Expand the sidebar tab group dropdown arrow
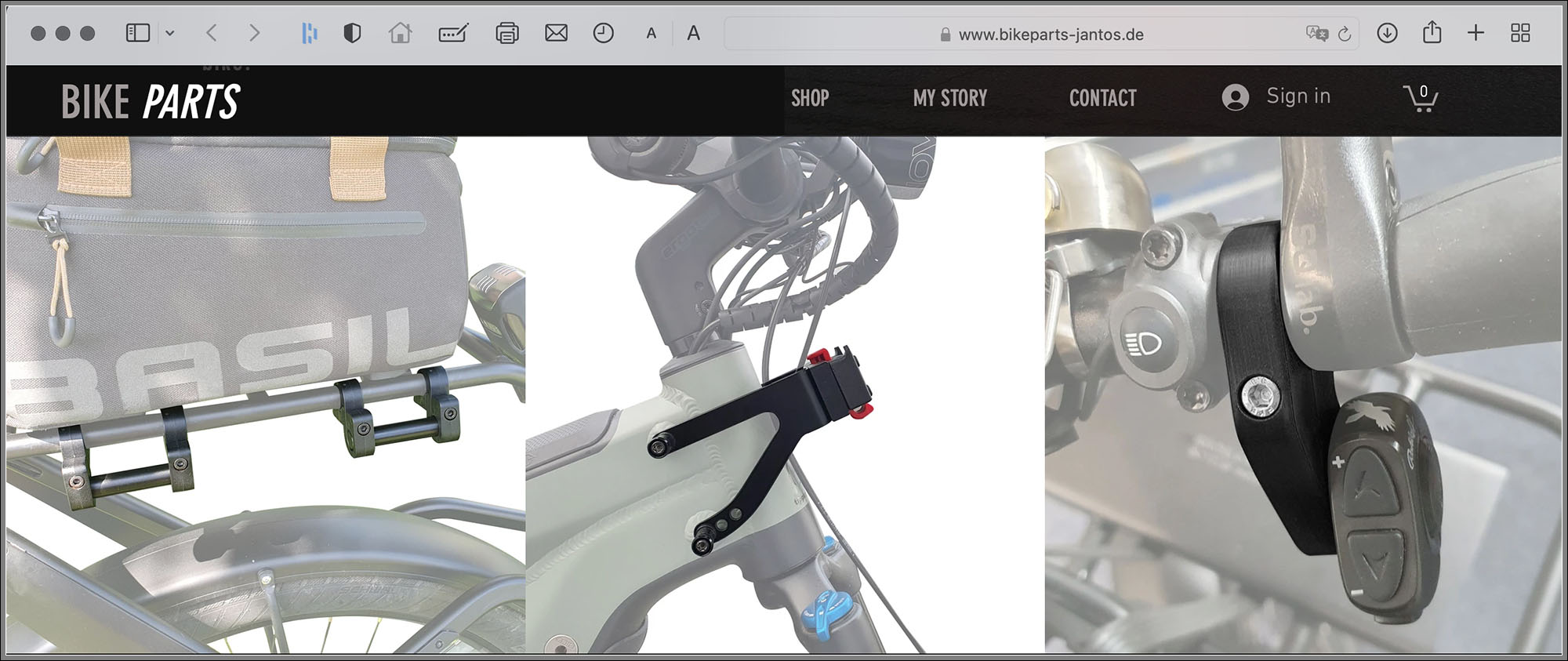This screenshot has width=1568, height=661. pyautogui.click(x=170, y=33)
